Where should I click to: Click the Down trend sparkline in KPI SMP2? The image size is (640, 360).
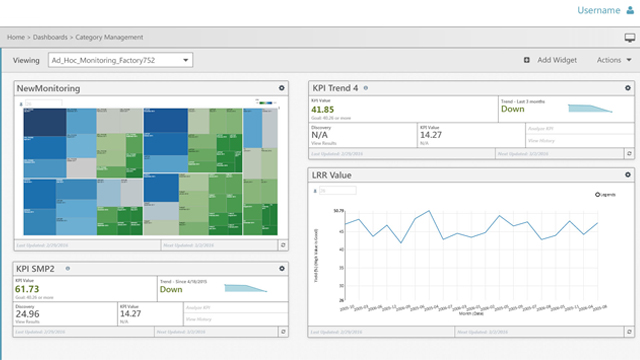point(246,288)
